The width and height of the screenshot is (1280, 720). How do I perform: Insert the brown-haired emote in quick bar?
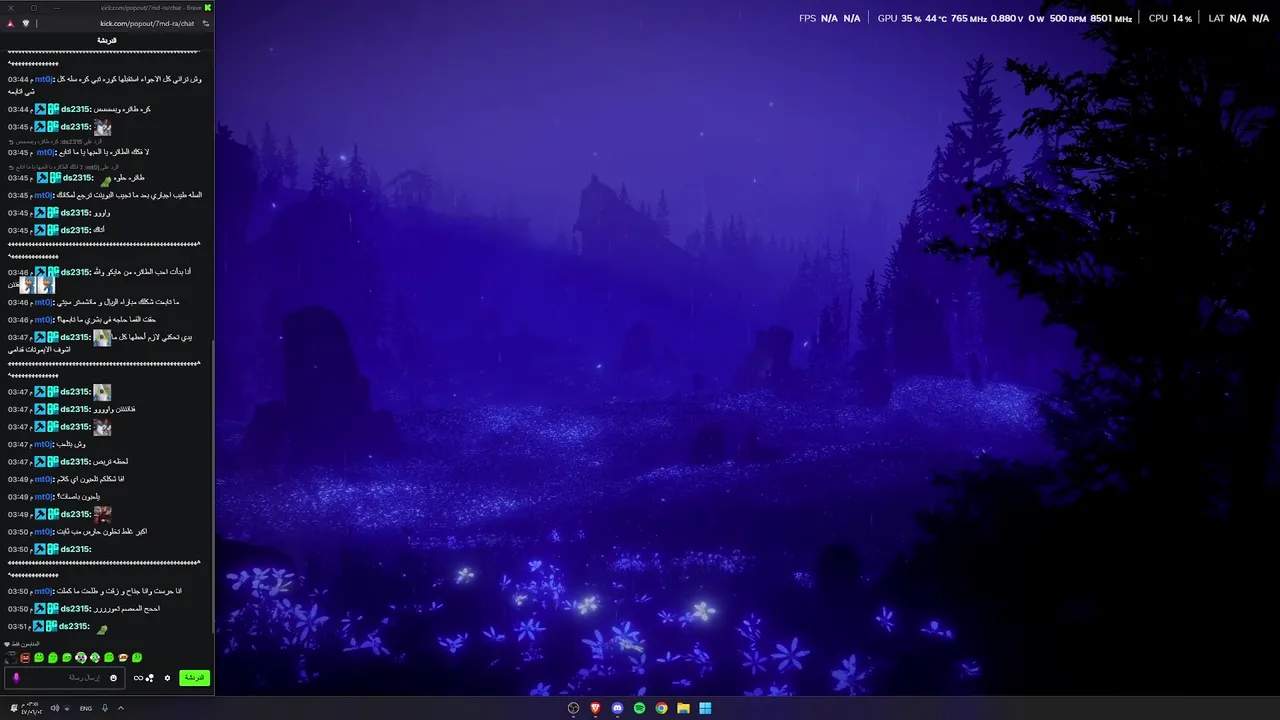123,658
